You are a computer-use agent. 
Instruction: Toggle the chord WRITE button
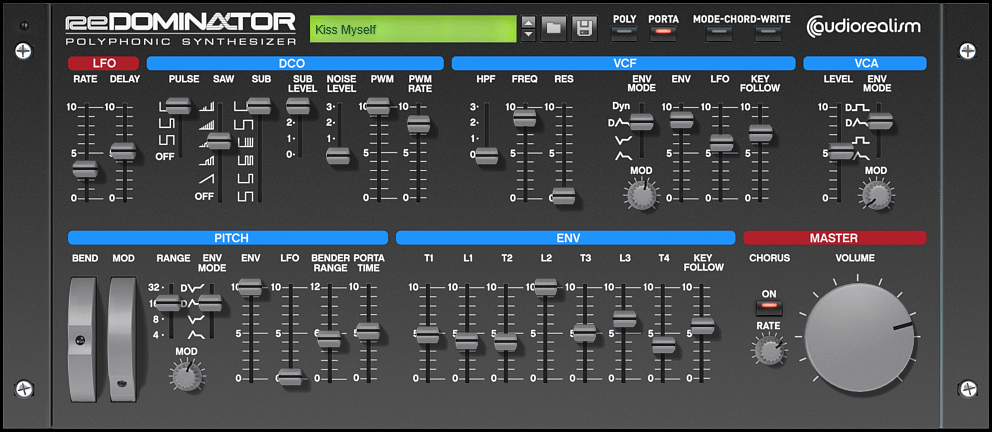click(768, 32)
